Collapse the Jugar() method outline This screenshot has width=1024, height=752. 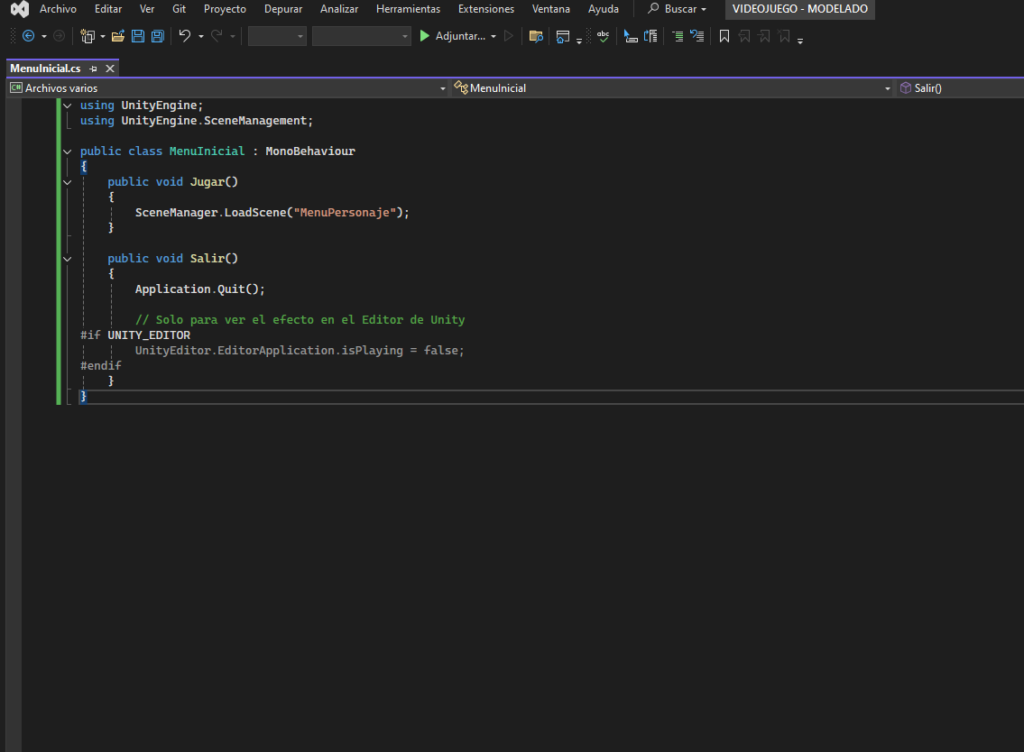tap(67, 182)
